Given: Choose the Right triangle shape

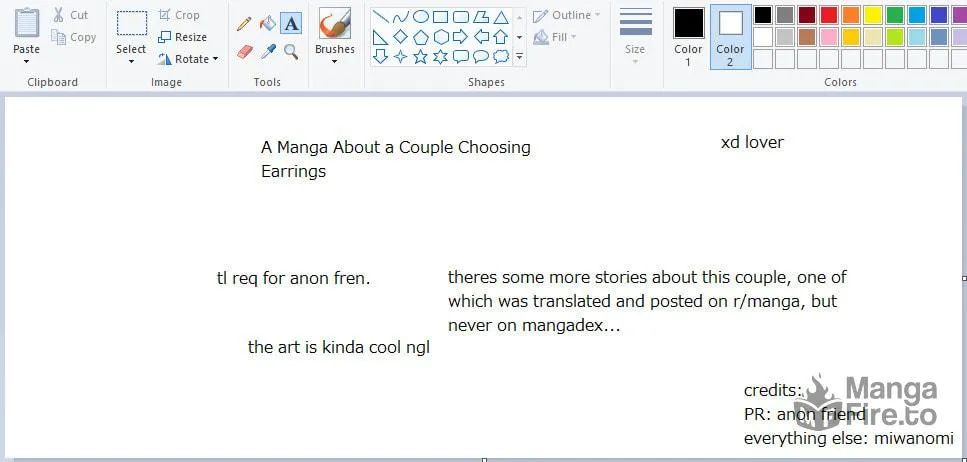Looking at the screenshot, I should [381, 37].
